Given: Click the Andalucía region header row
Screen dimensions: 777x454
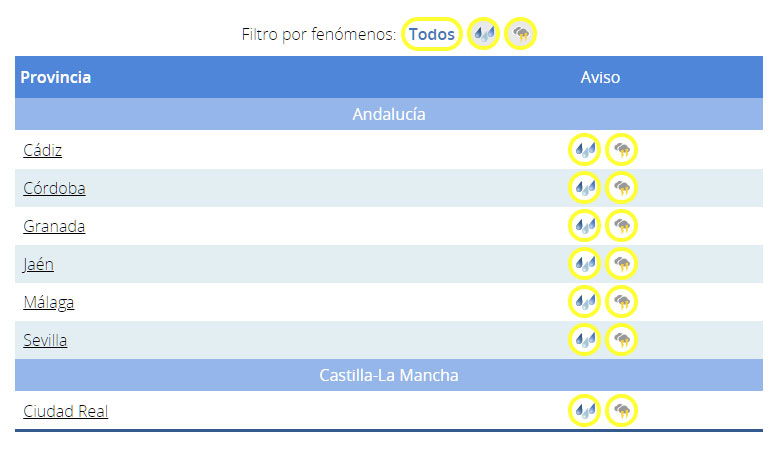Looking at the screenshot, I should tap(388, 114).
